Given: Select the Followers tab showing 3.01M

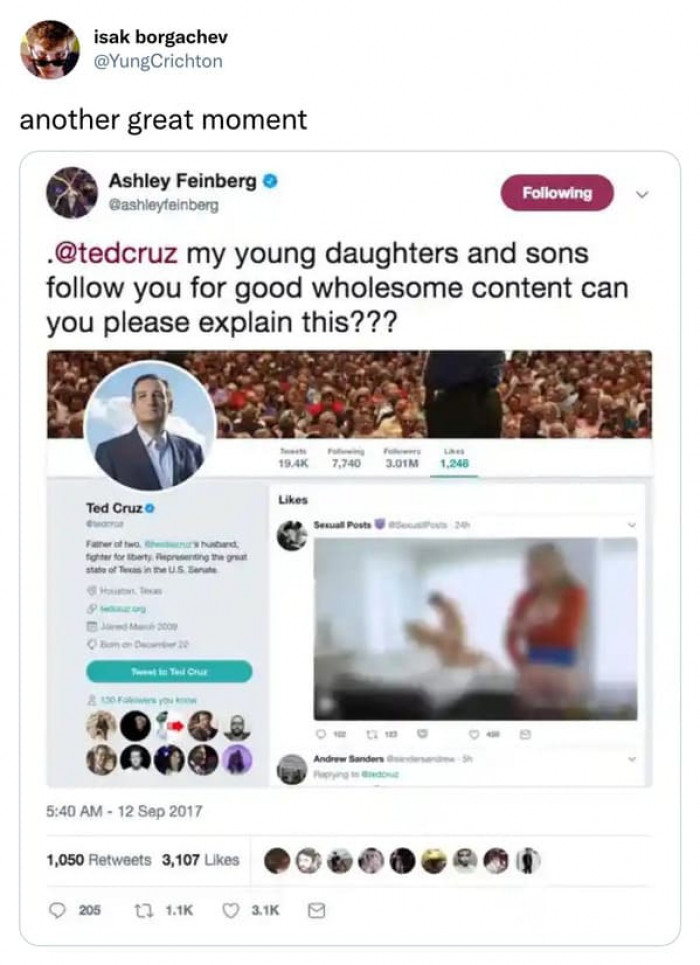Looking at the screenshot, I should 401,458.
